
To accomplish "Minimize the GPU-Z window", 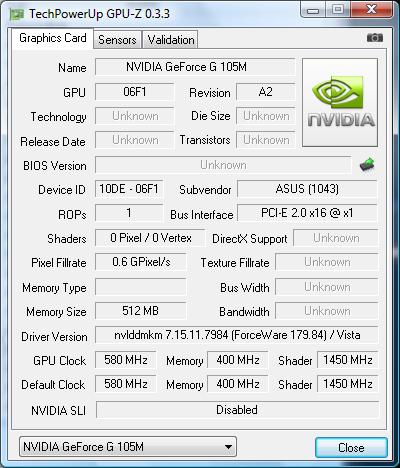I will pos(312,10).
